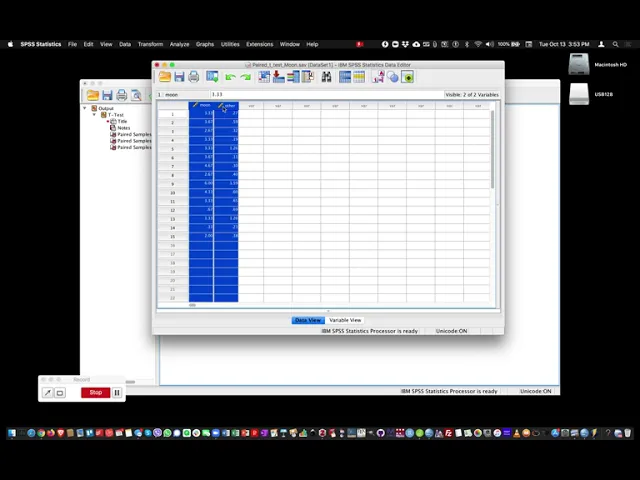The width and height of the screenshot is (640, 480).
Task: Open Find with the binoculars icon
Action: click(x=326, y=77)
